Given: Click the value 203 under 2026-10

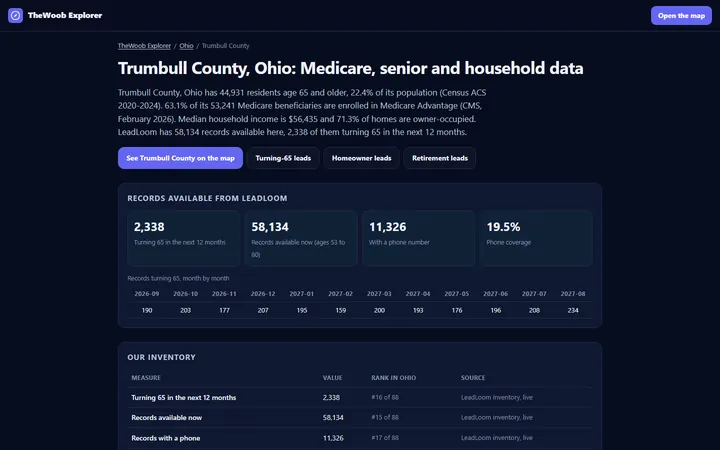Looking at the screenshot, I should pyautogui.click(x=186, y=310).
